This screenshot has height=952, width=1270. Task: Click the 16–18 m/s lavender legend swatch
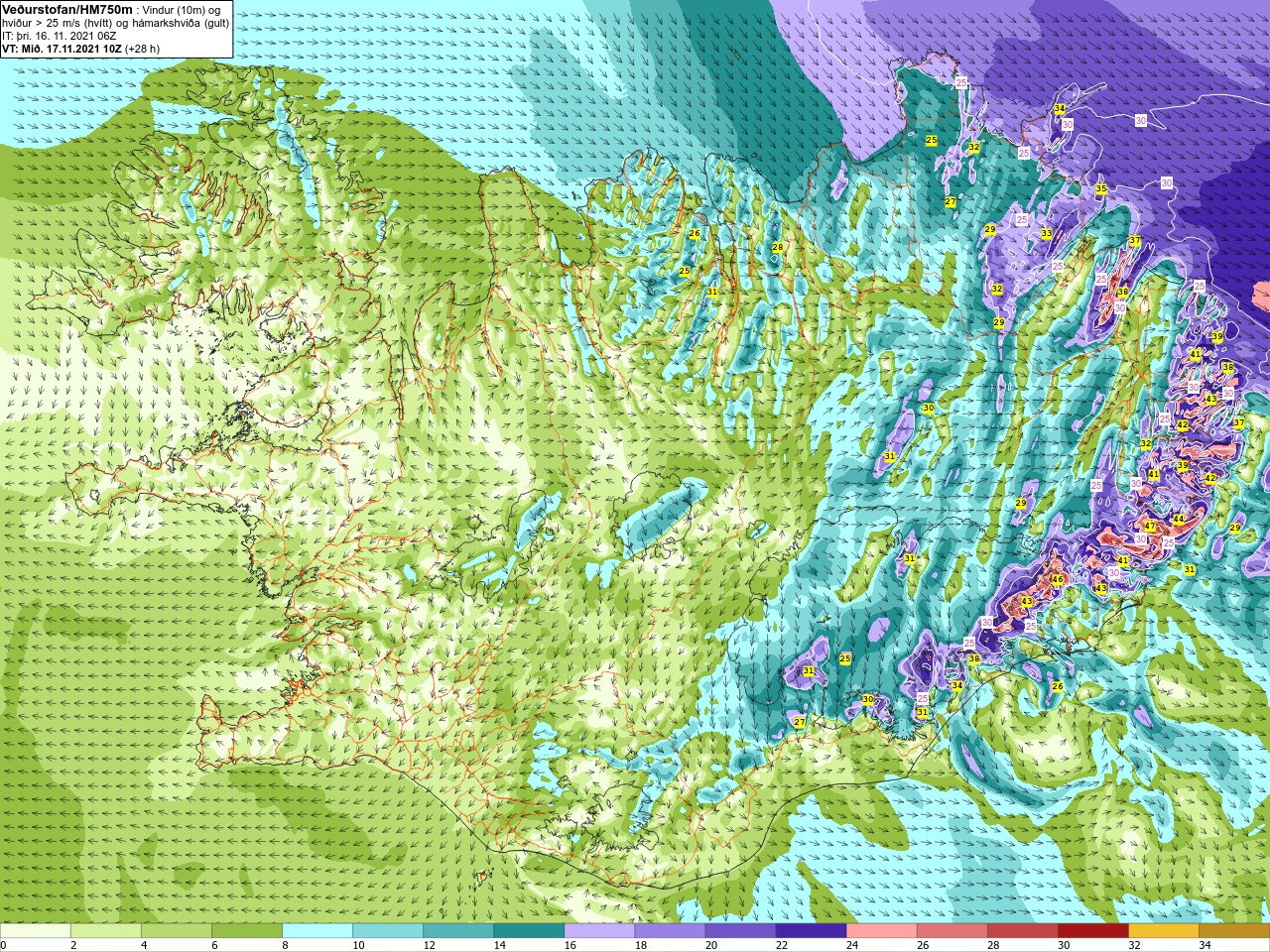pyautogui.click(x=599, y=931)
